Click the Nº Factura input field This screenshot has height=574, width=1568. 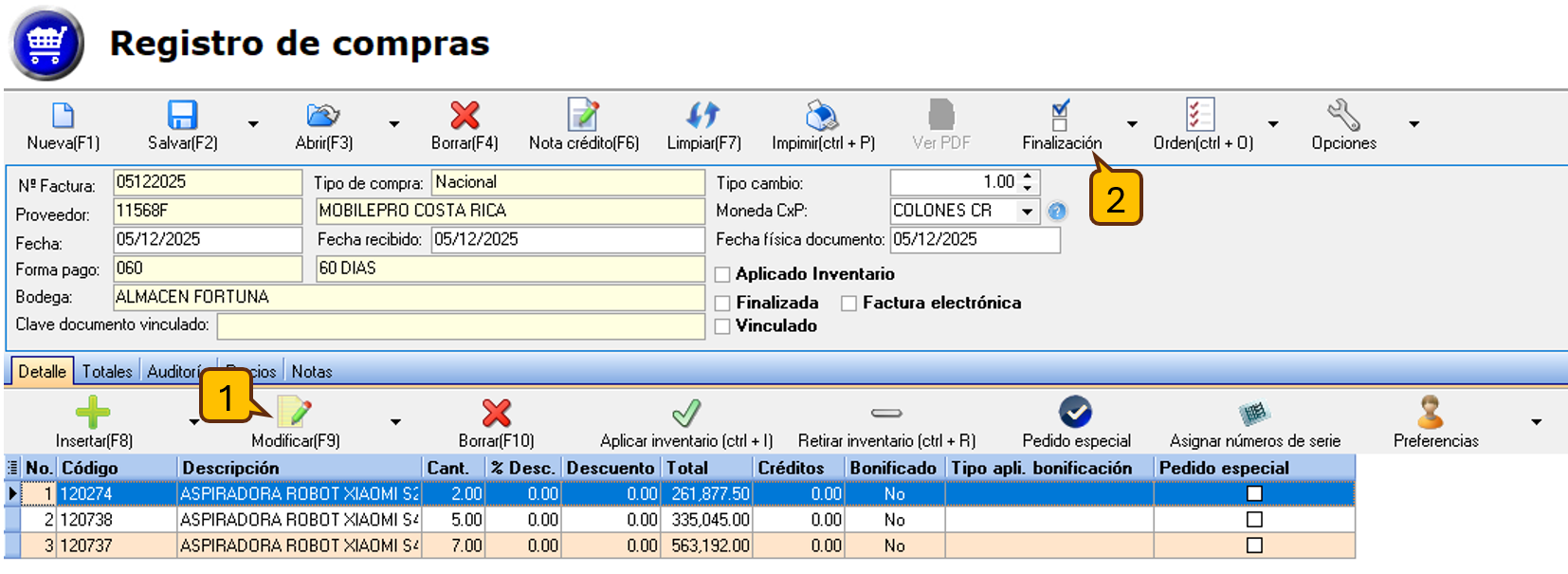click(207, 182)
